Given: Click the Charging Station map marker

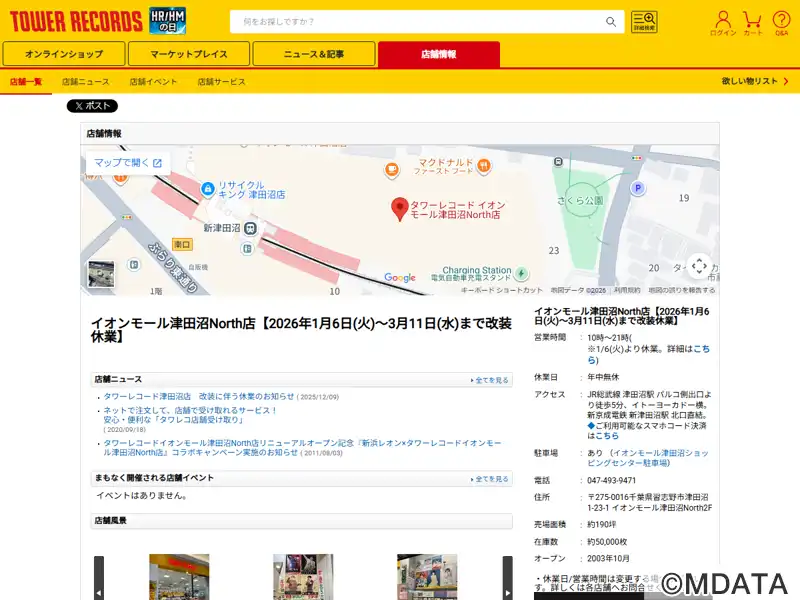Looking at the screenshot, I should [x=521, y=271].
